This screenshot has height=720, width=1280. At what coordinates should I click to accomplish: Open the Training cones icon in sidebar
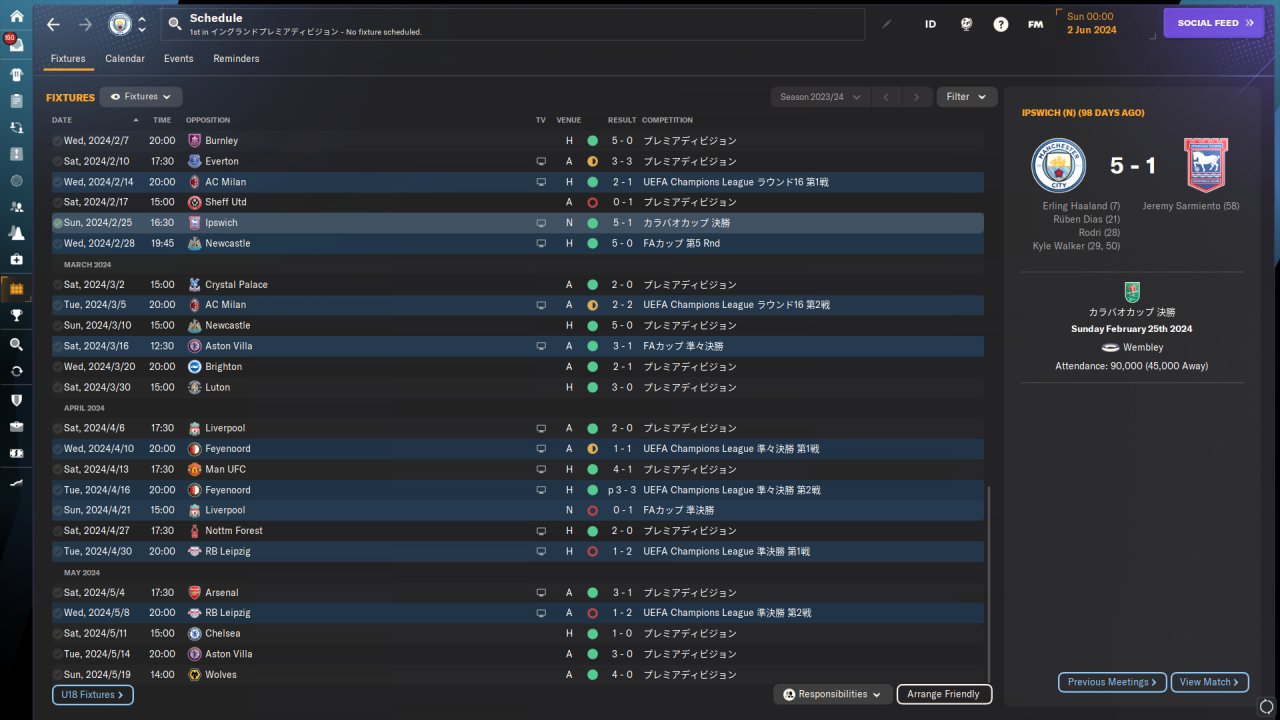[16, 233]
